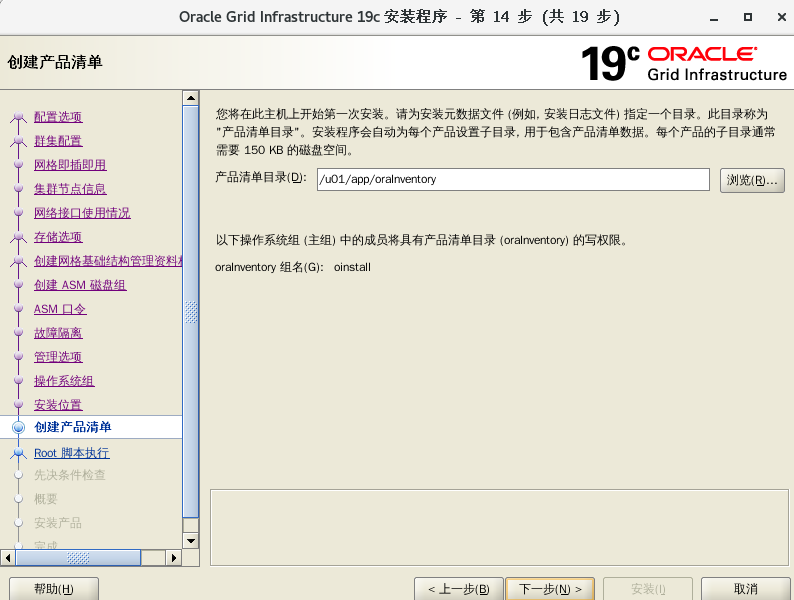794x600 pixels.
Task: Click the empty message area at bottom
Action: (x=499, y=527)
